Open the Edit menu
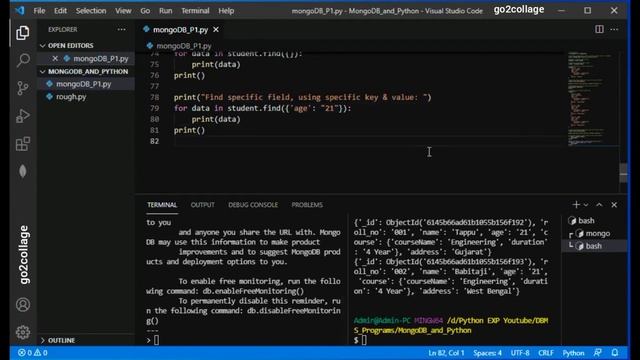 pyautogui.click(x=60, y=11)
